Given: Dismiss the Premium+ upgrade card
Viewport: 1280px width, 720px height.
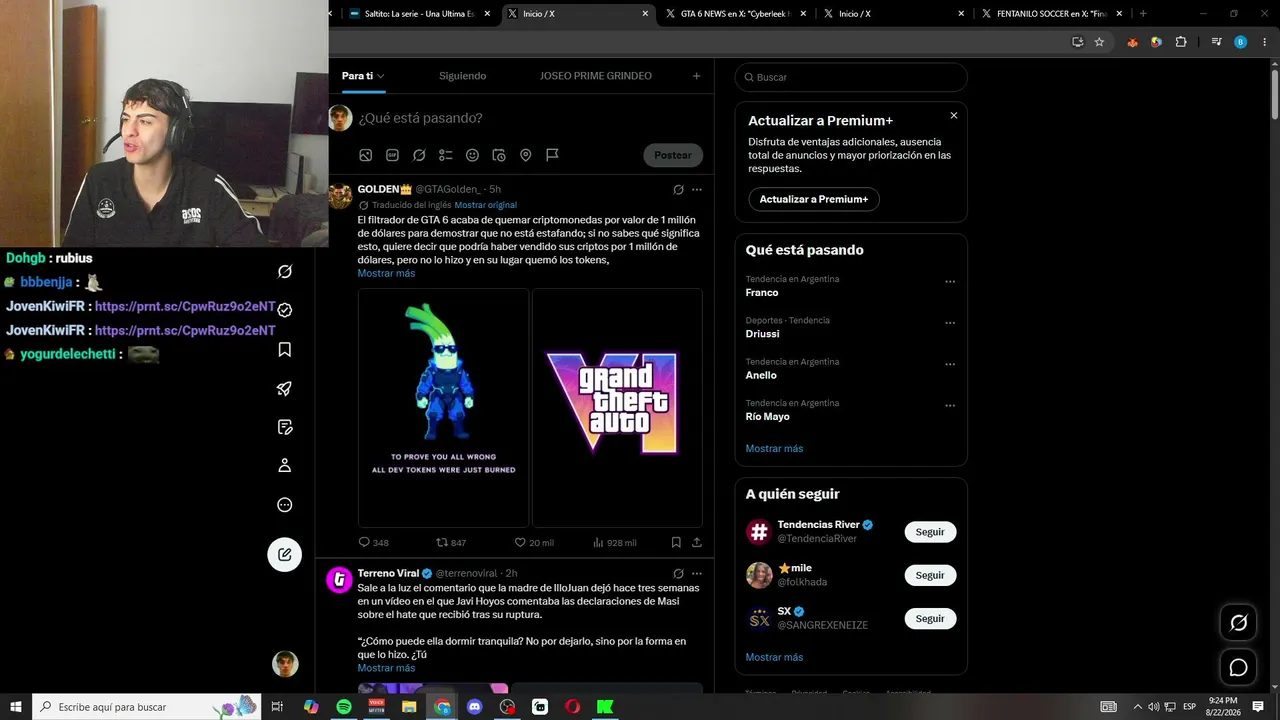Looking at the screenshot, I should pos(953,116).
